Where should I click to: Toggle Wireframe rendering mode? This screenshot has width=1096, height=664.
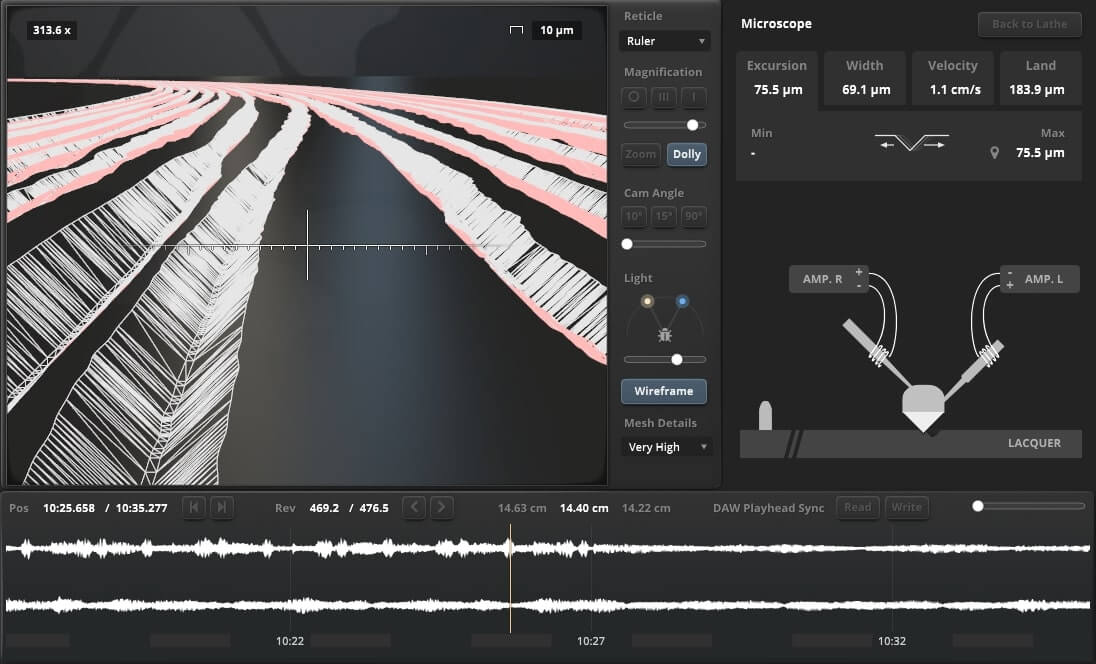coord(664,391)
